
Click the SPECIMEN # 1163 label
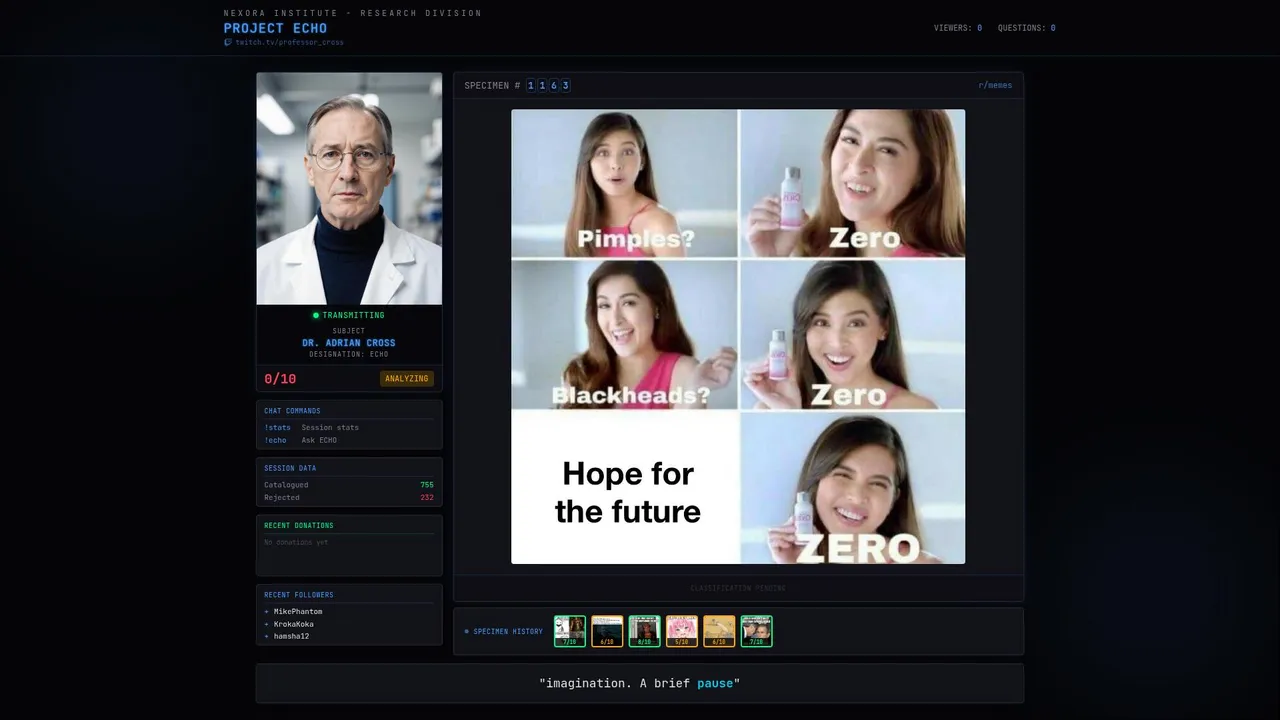(x=517, y=86)
